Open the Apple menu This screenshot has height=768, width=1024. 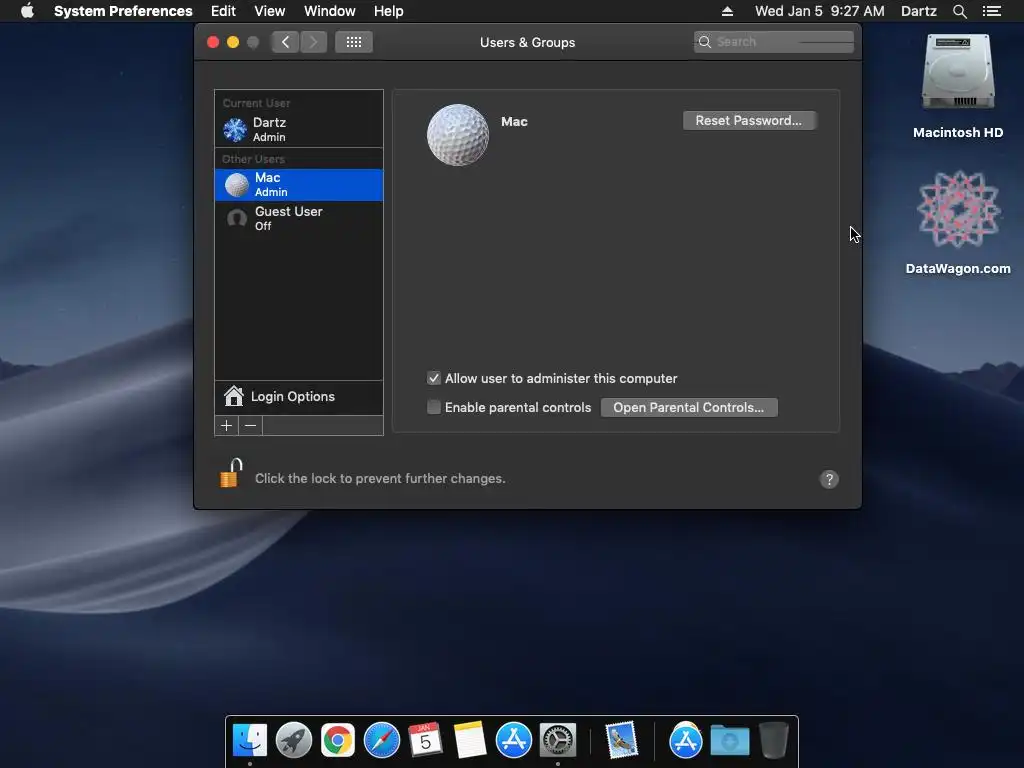27,11
